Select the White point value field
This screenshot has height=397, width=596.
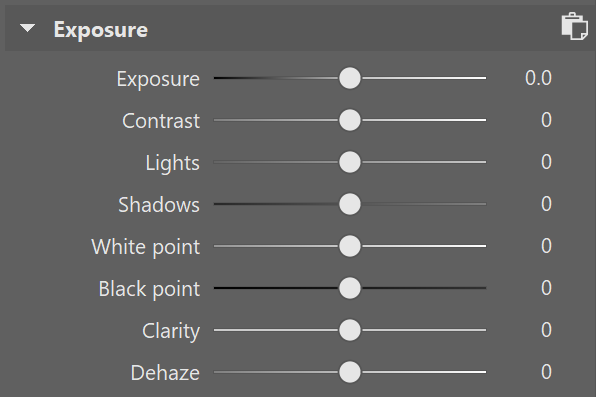(546, 246)
